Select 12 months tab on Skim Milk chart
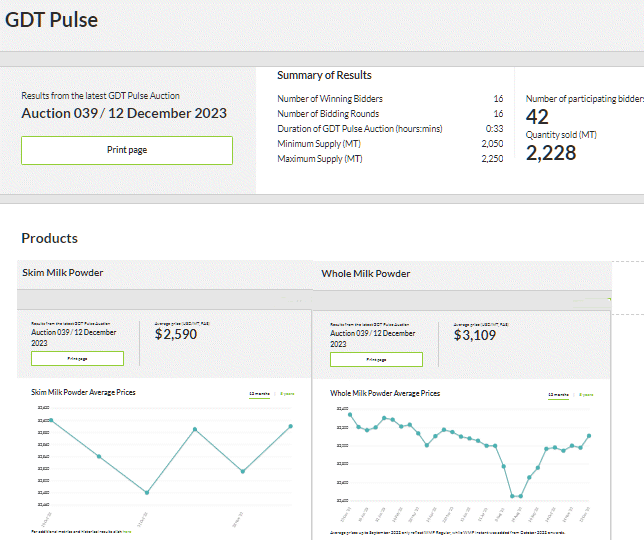This screenshot has height=540, width=644. point(259,394)
